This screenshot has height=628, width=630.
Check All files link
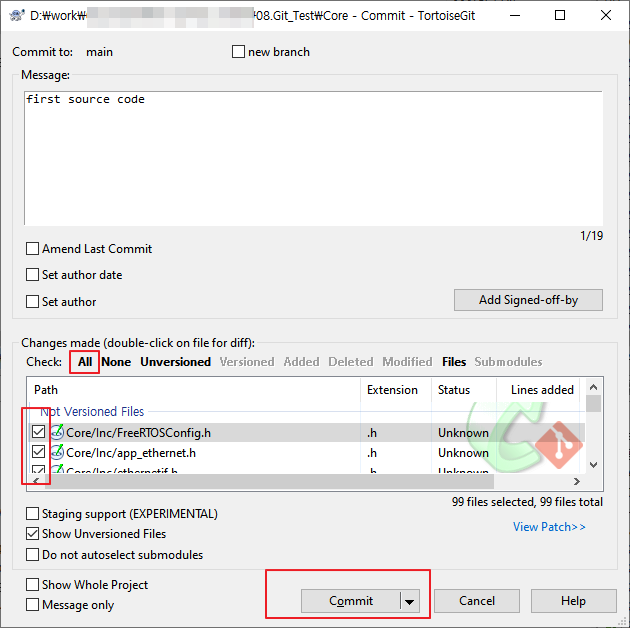click(x=85, y=362)
